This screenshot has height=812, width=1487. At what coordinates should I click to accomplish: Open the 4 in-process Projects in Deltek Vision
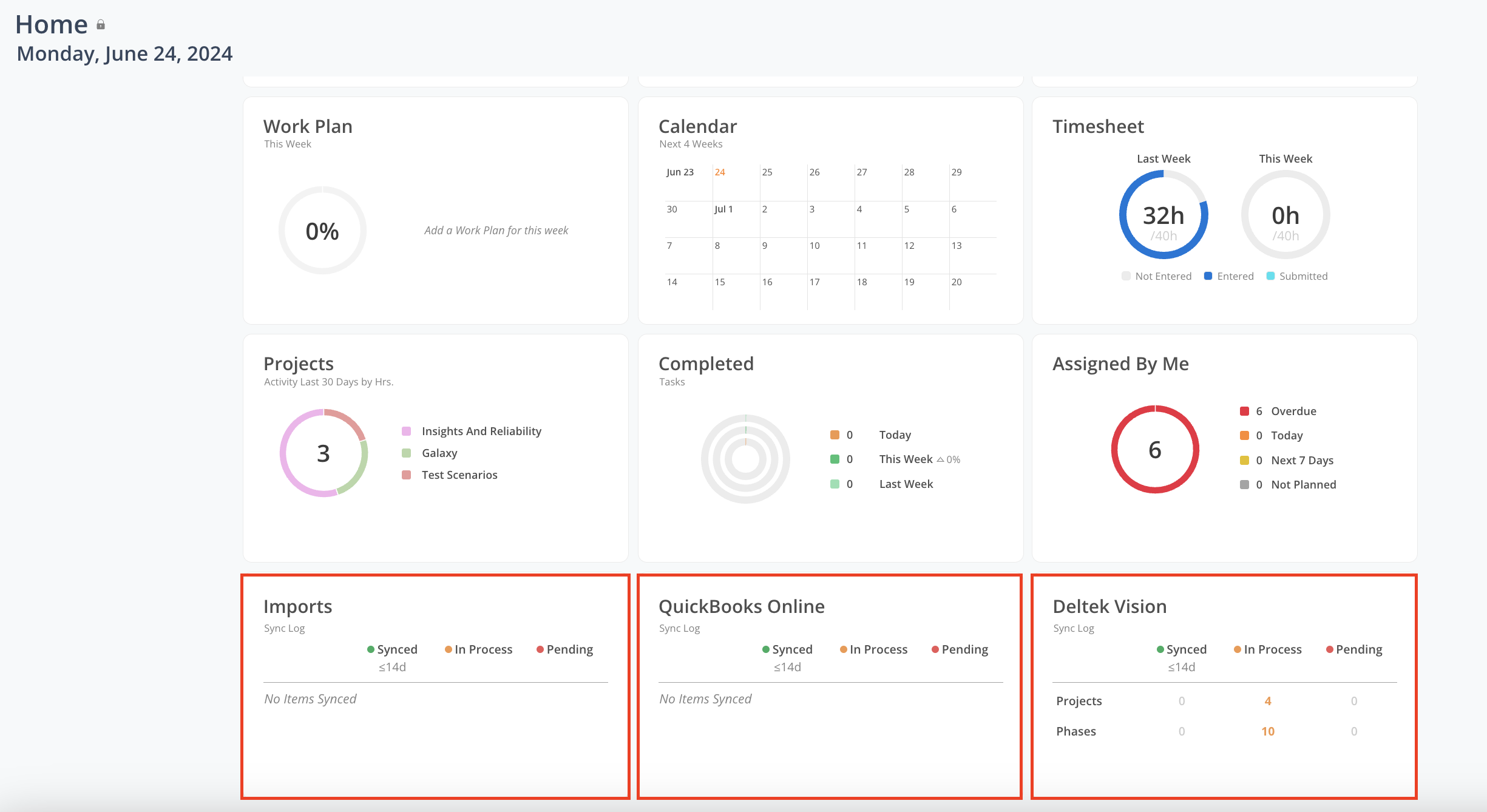pyautogui.click(x=1267, y=700)
